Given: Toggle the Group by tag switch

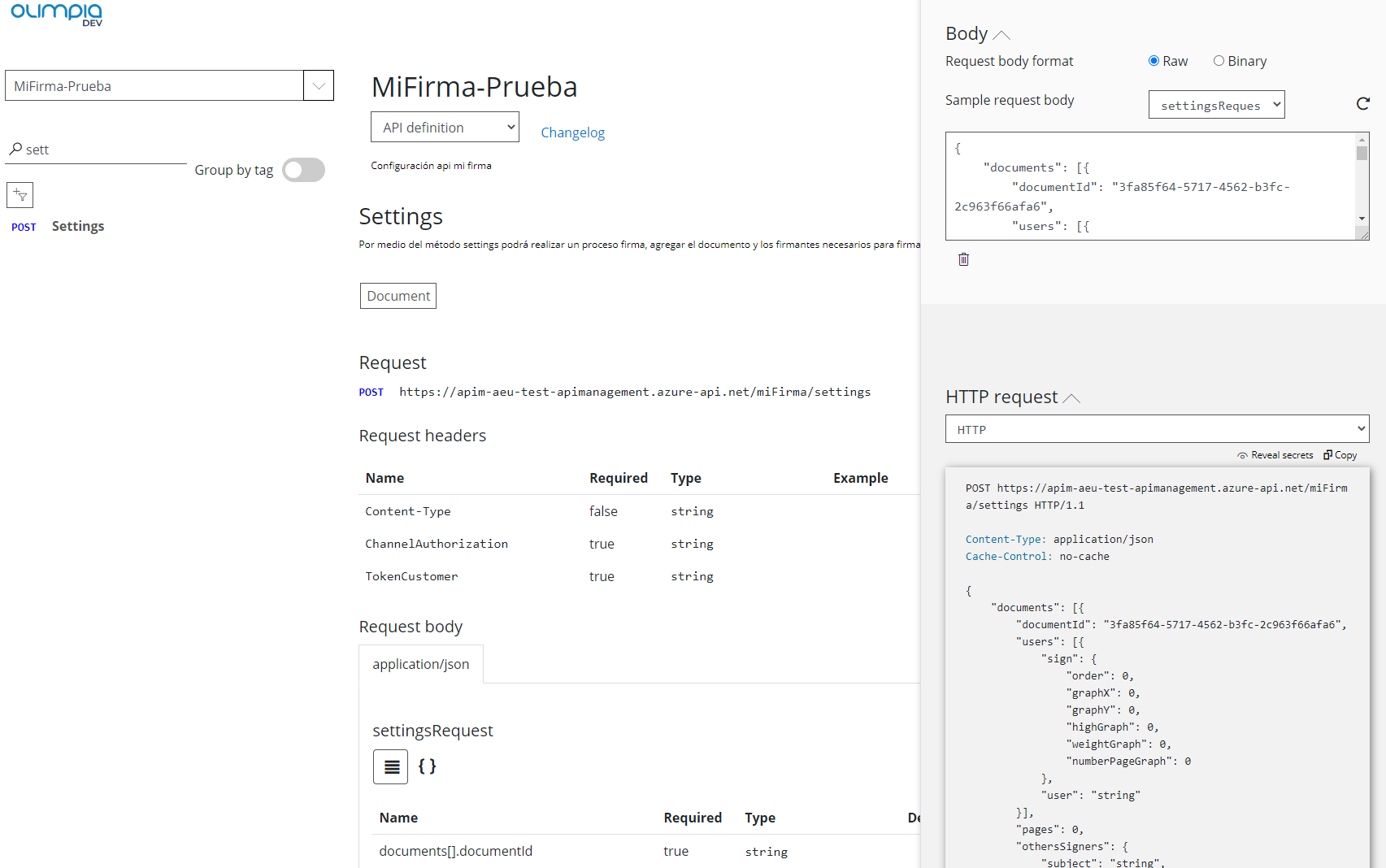Looking at the screenshot, I should pyautogui.click(x=304, y=170).
